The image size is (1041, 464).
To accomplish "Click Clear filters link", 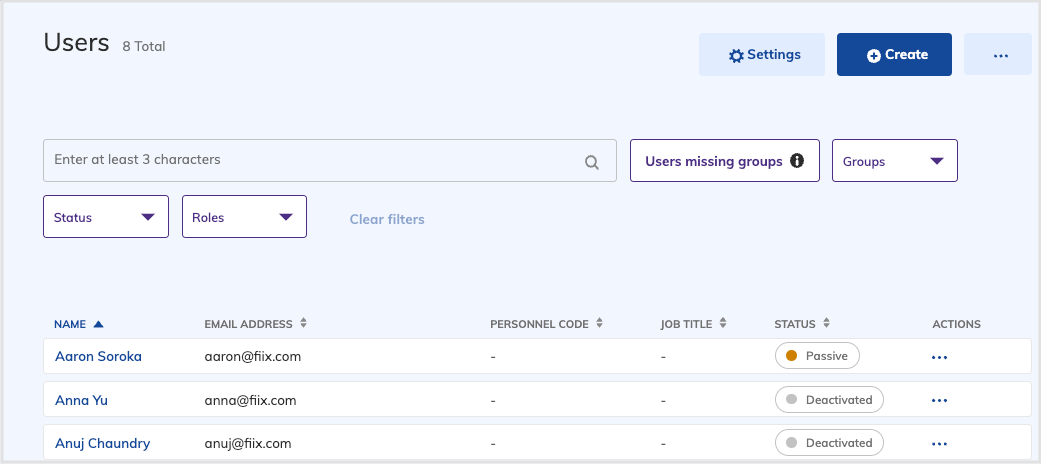I will pos(387,219).
